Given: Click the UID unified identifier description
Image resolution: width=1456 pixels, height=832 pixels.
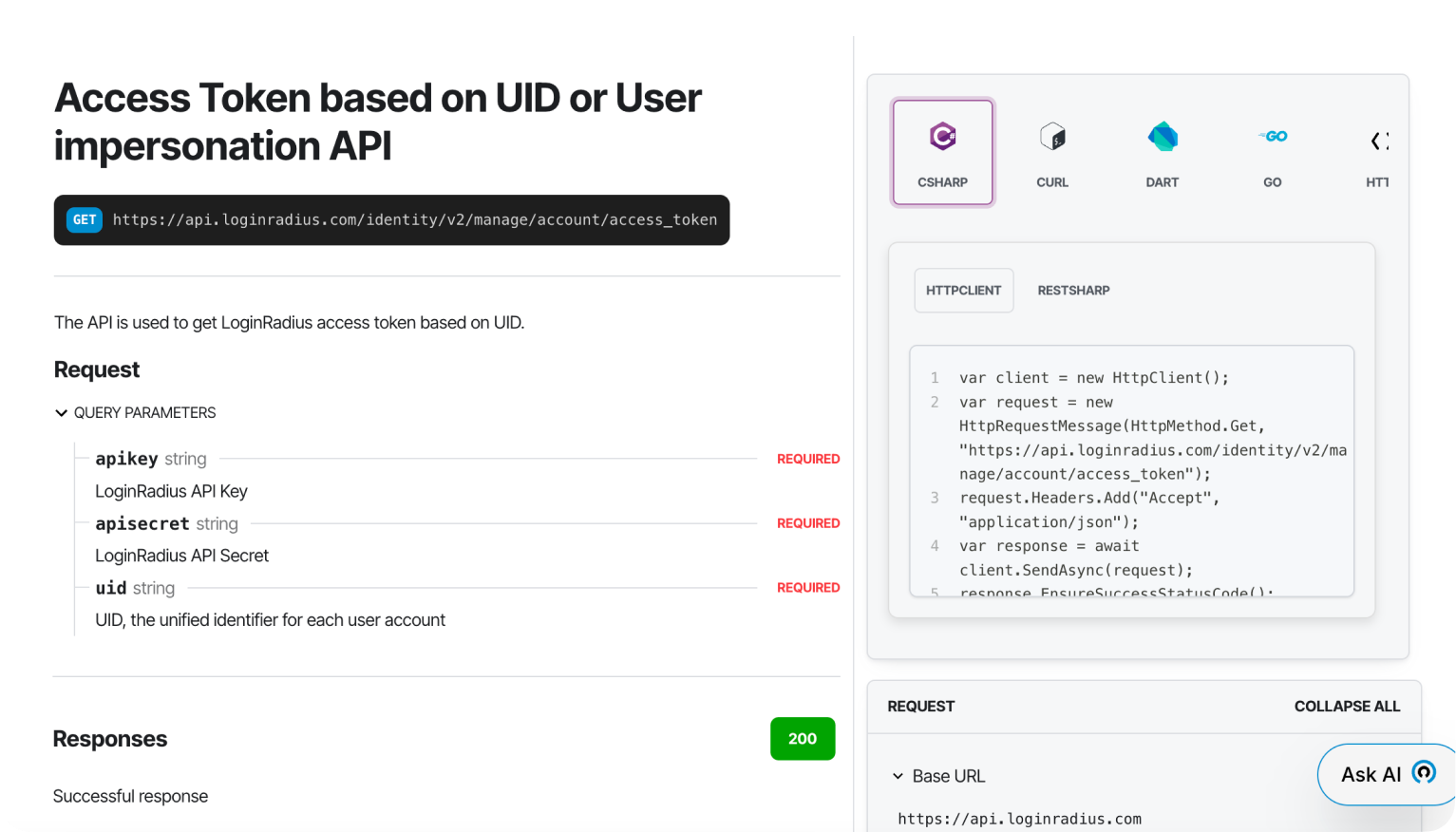Looking at the screenshot, I should [x=270, y=620].
